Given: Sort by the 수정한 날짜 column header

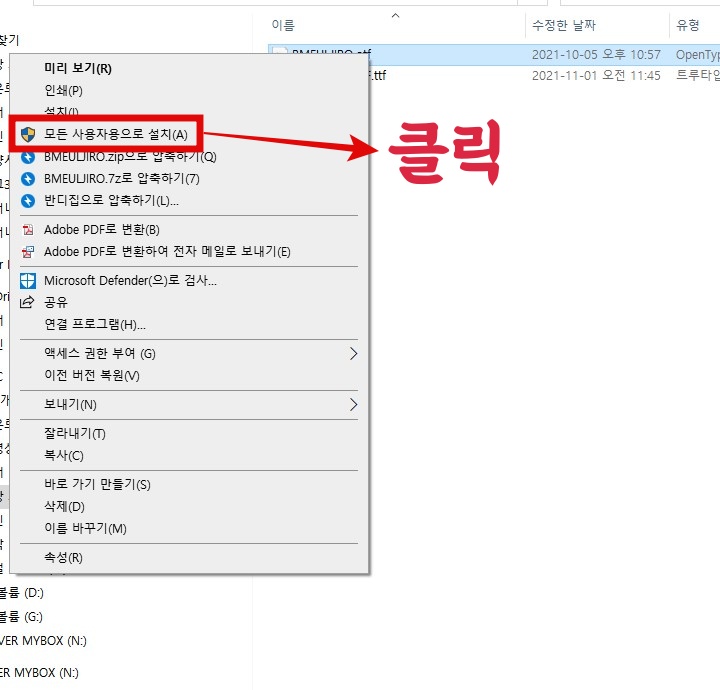Looking at the screenshot, I should point(564,25).
